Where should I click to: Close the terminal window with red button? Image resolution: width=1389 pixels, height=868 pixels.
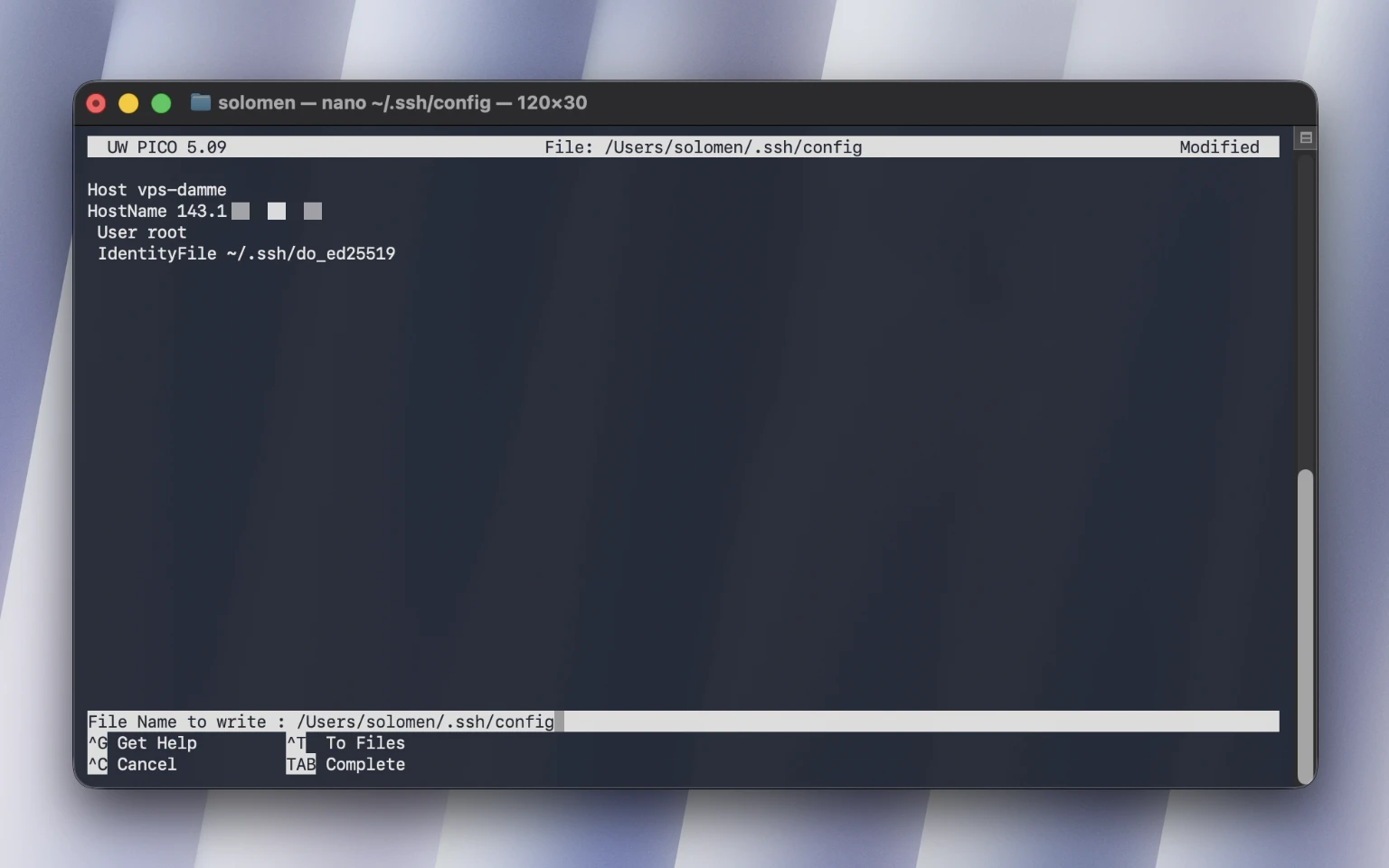tap(96, 103)
